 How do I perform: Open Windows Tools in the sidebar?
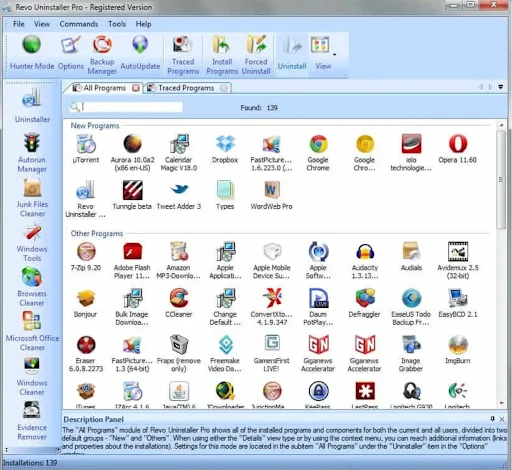32,243
